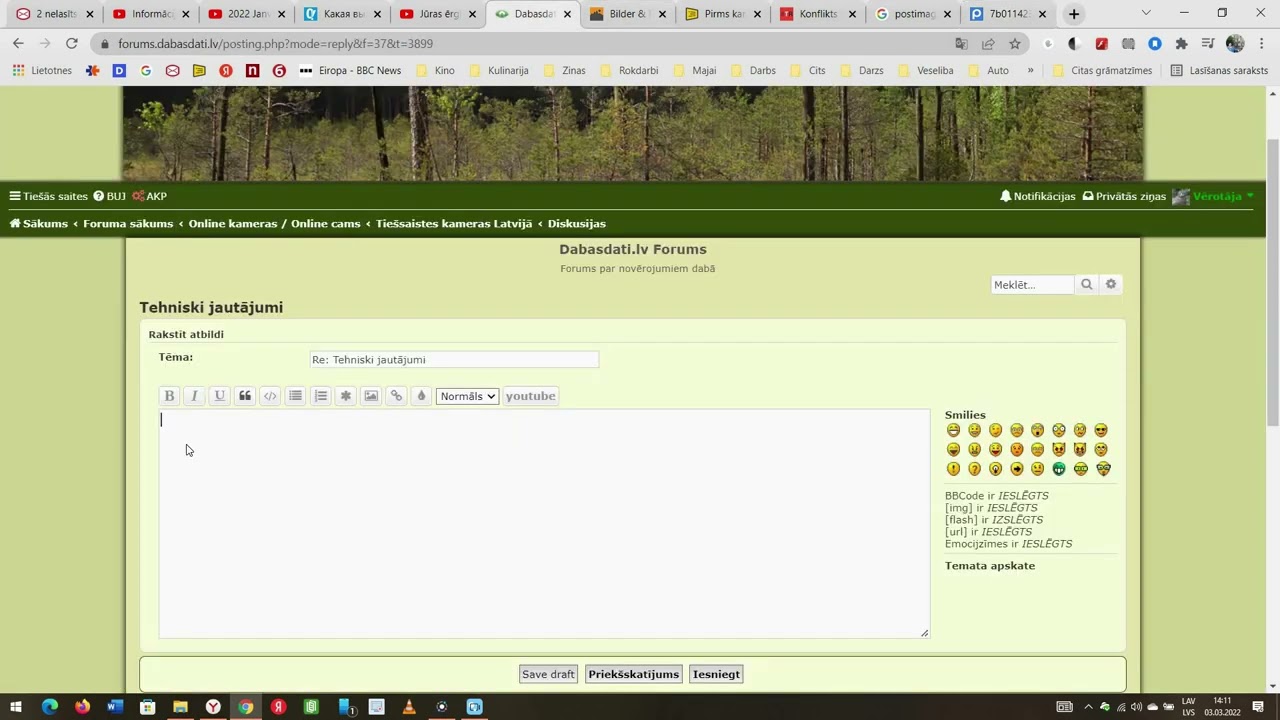Open the Kulinarija bookmarks folder
This screenshot has width=1280, height=720.
tap(499, 70)
